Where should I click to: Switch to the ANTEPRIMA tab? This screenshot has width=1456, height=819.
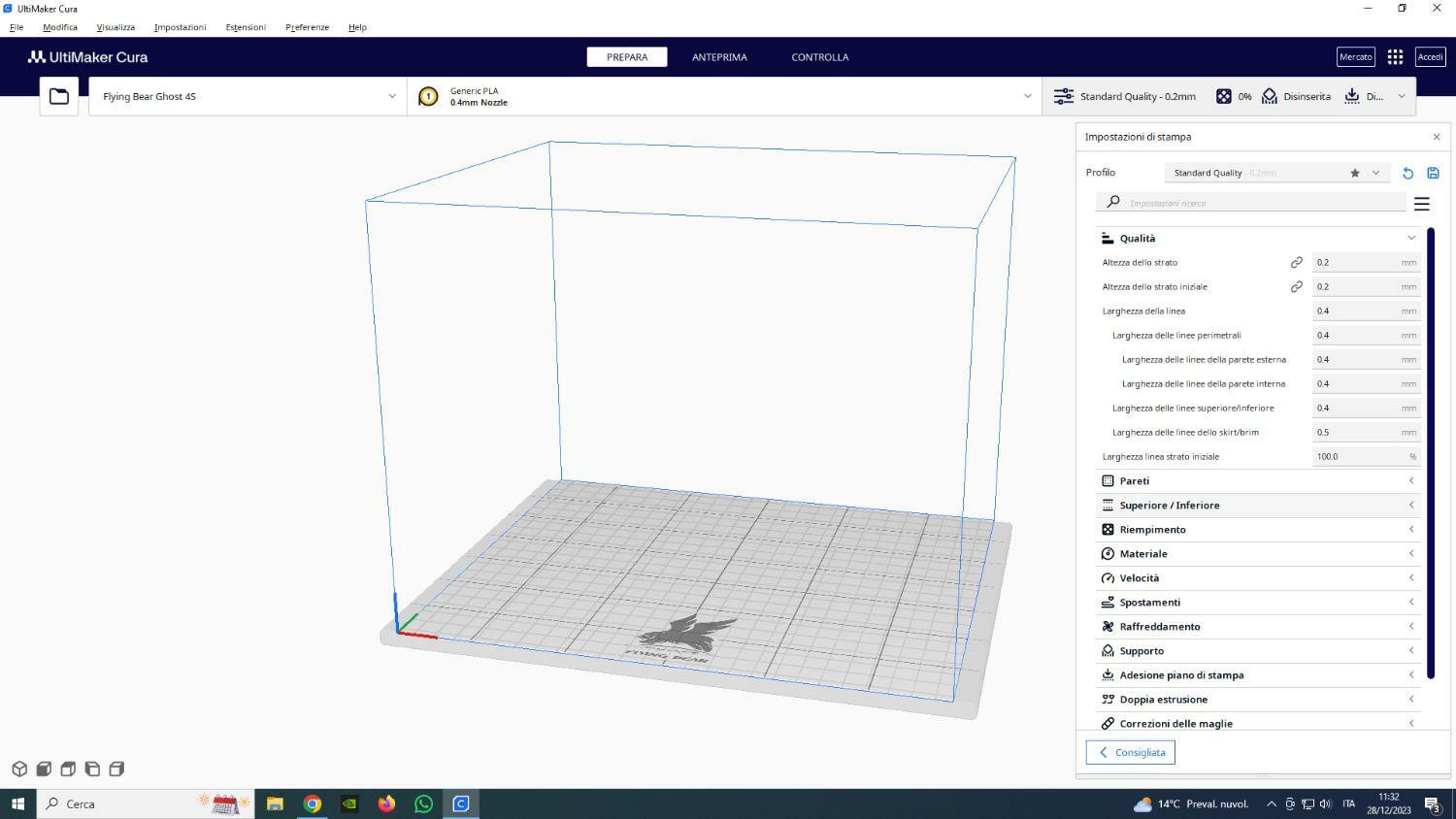point(719,57)
